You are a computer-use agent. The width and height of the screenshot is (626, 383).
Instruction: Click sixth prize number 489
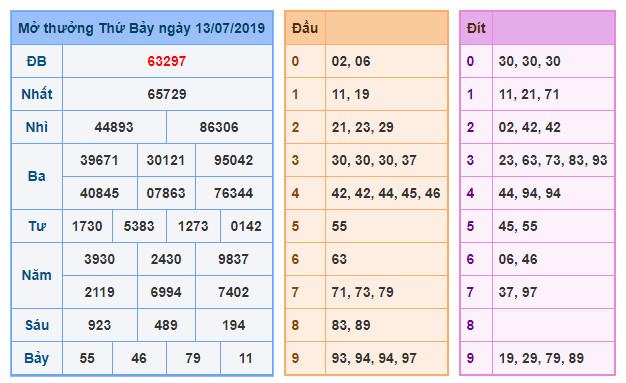pos(166,325)
